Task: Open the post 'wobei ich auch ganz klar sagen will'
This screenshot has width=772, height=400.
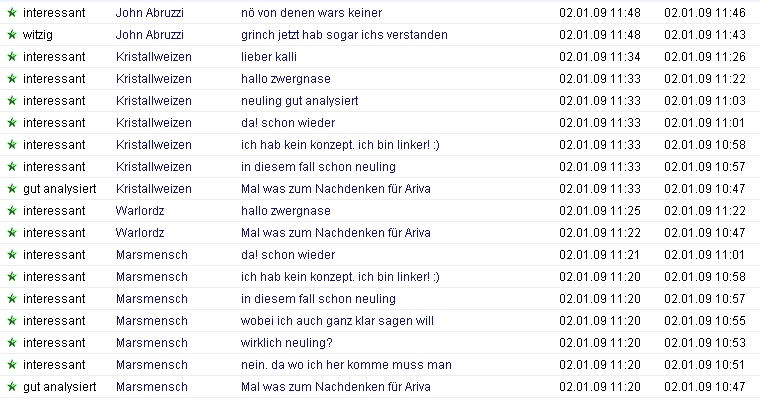Action: pos(337,321)
